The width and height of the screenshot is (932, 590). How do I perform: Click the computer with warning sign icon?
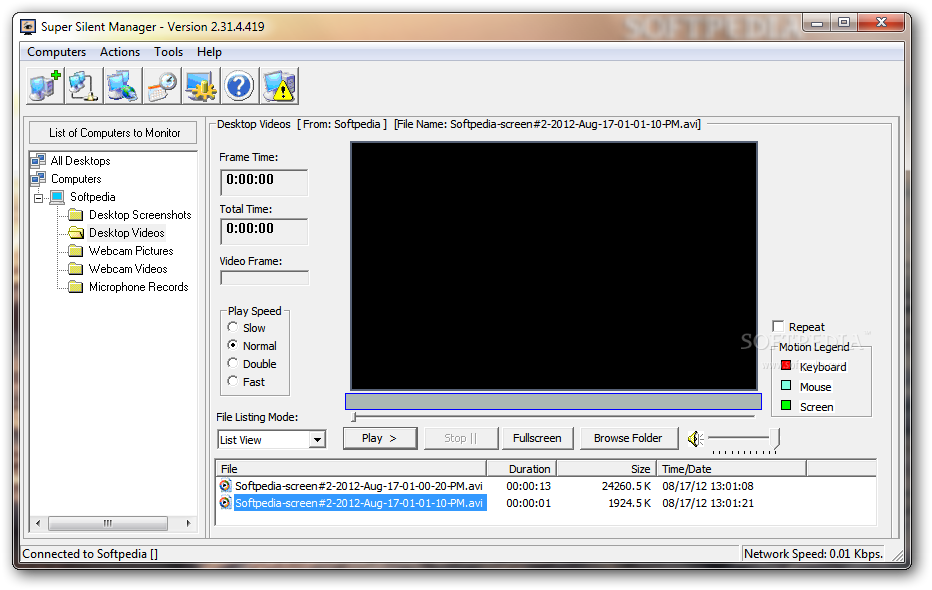[x=279, y=86]
